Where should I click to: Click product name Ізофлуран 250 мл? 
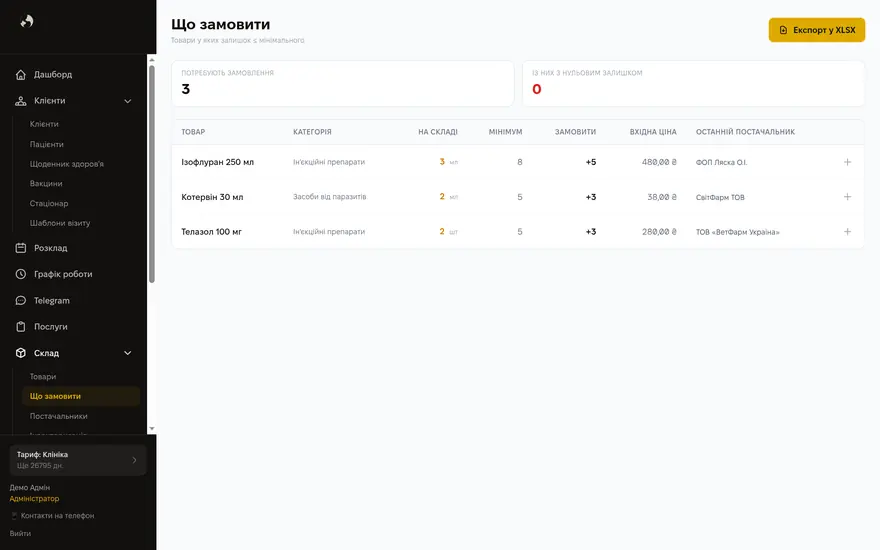[x=217, y=162]
